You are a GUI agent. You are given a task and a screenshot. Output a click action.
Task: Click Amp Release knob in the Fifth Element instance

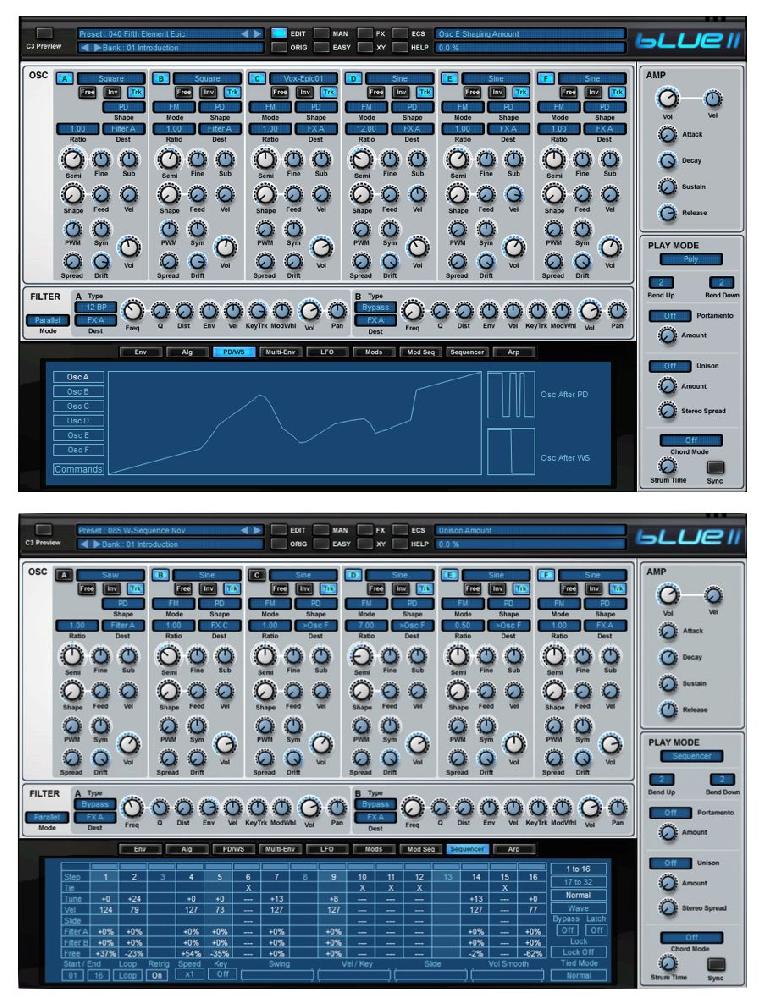[x=668, y=213]
